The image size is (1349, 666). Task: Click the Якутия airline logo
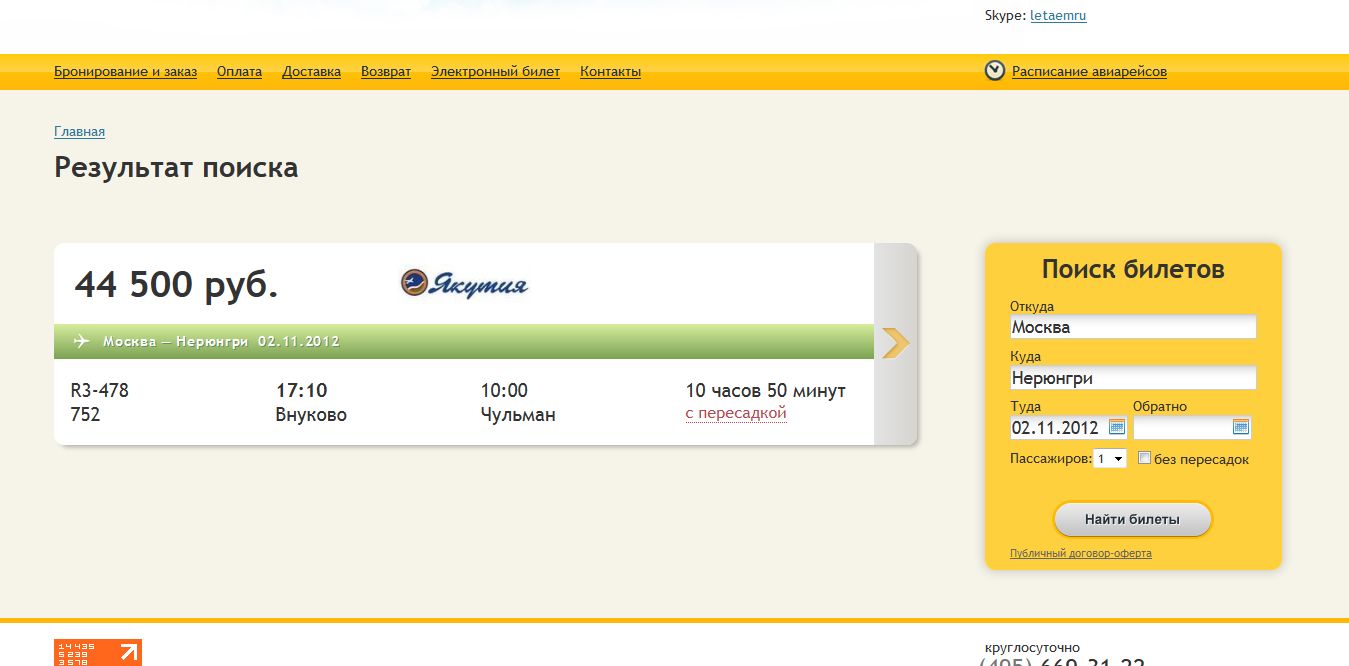coord(464,285)
